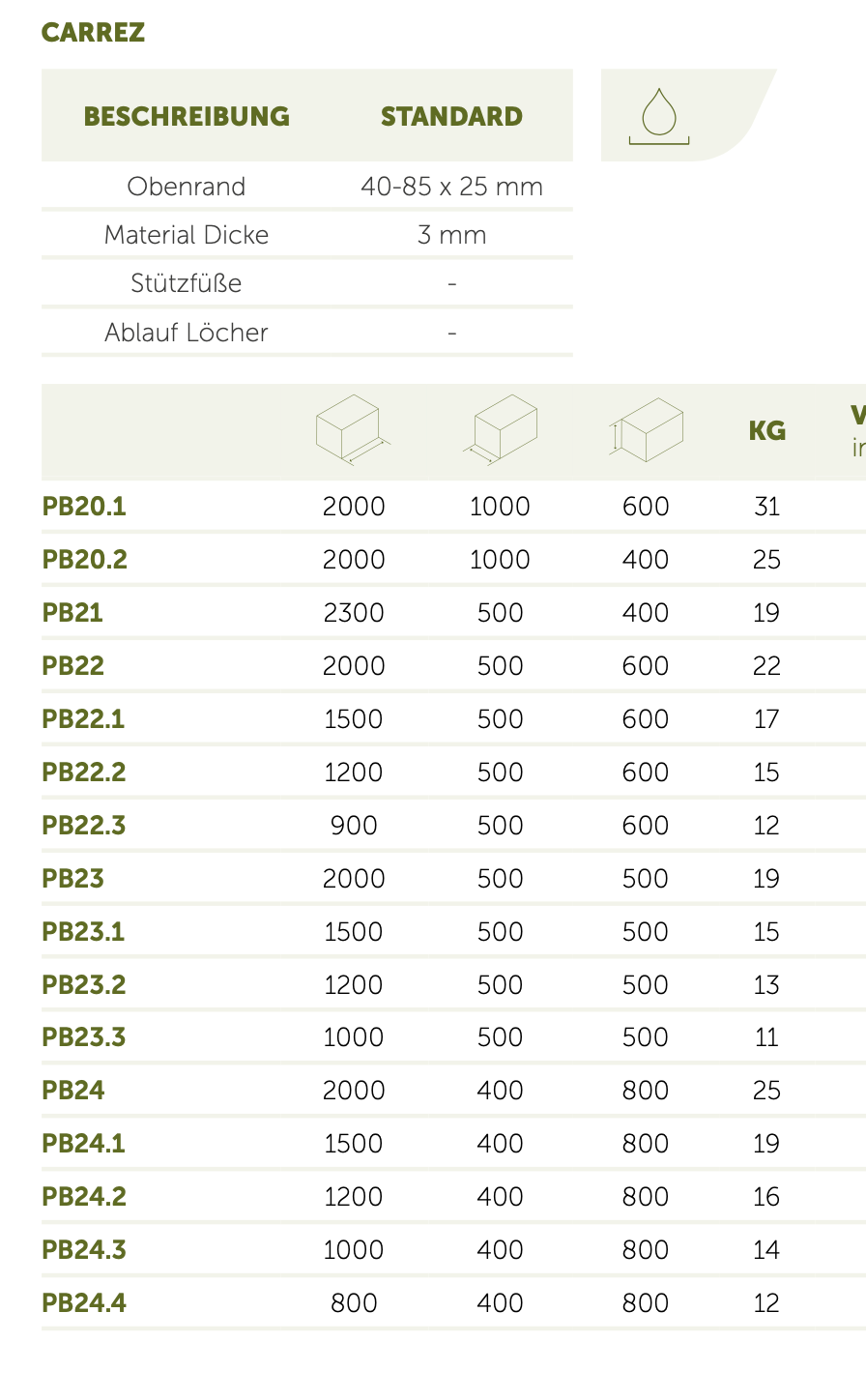Click the Material Dicke row label
Screen dimensions: 866x1400
click(x=187, y=235)
